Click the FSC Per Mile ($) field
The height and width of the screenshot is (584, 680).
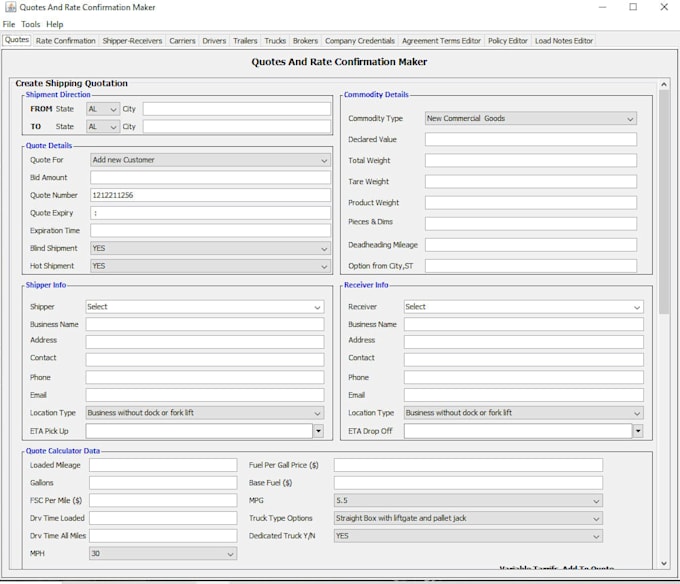163,500
